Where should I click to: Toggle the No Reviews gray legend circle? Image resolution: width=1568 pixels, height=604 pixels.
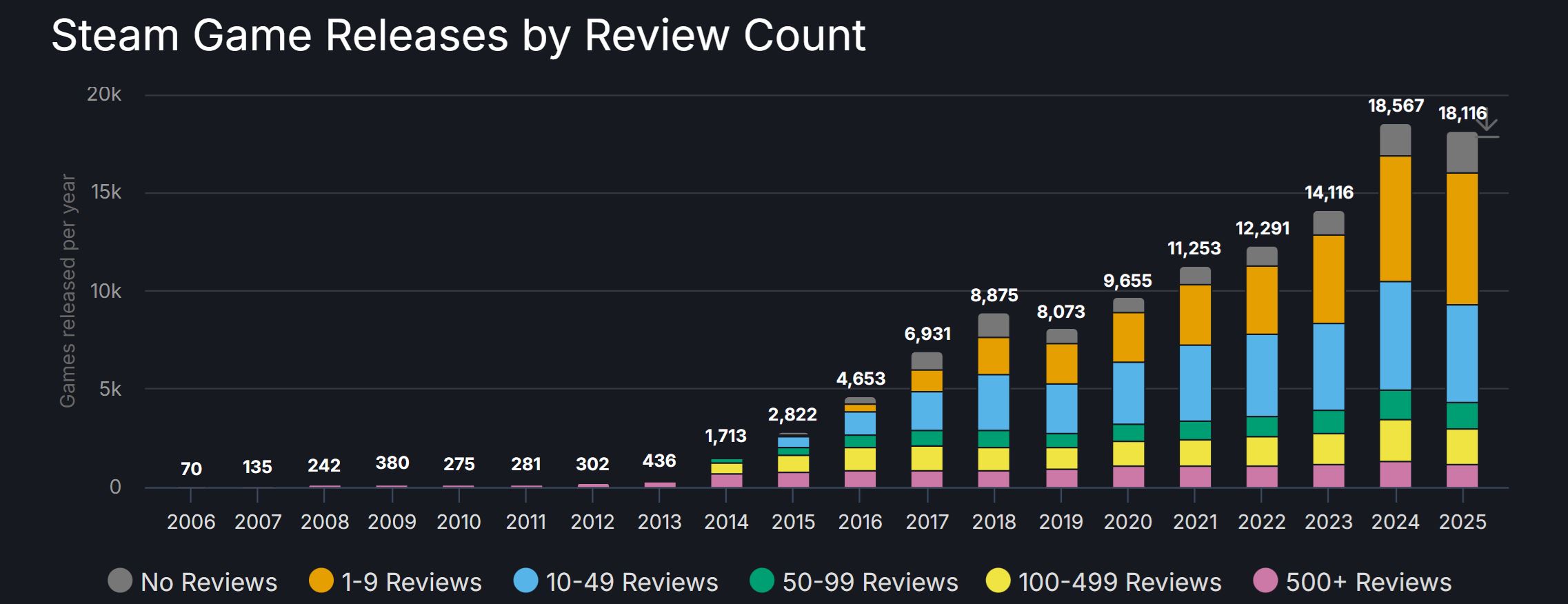[x=120, y=581]
